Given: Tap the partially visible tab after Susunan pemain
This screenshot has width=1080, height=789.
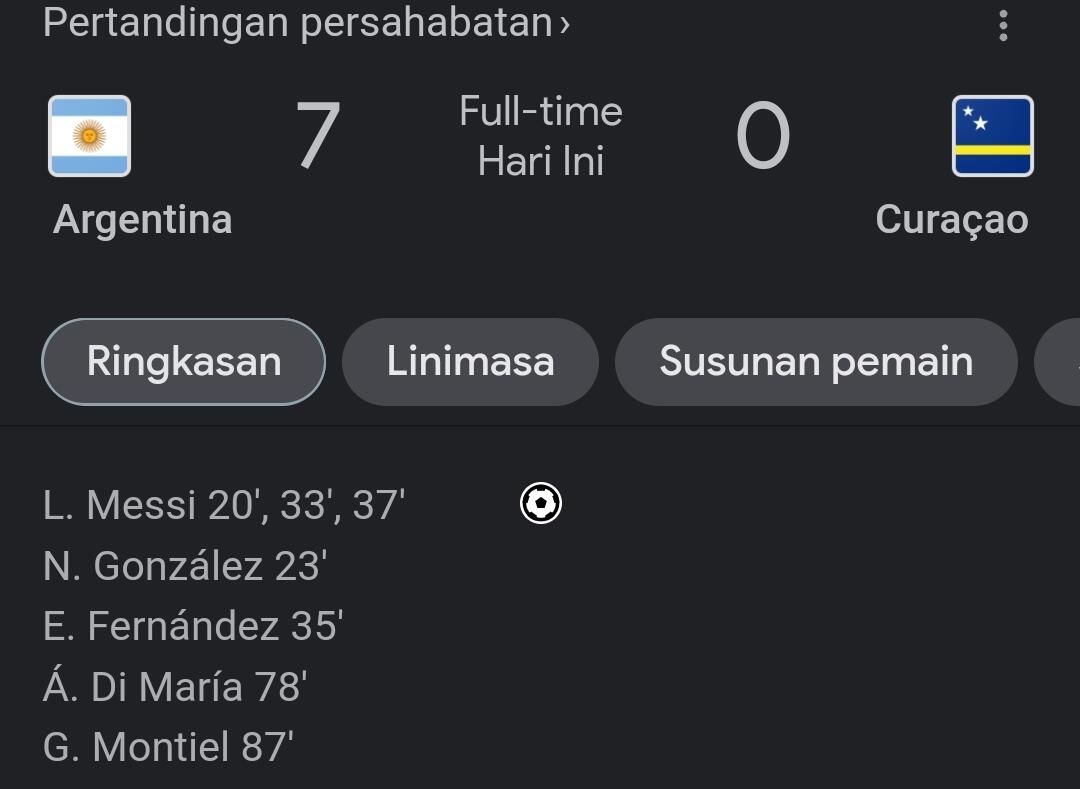Looking at the screenshot, I should 1060,362.
